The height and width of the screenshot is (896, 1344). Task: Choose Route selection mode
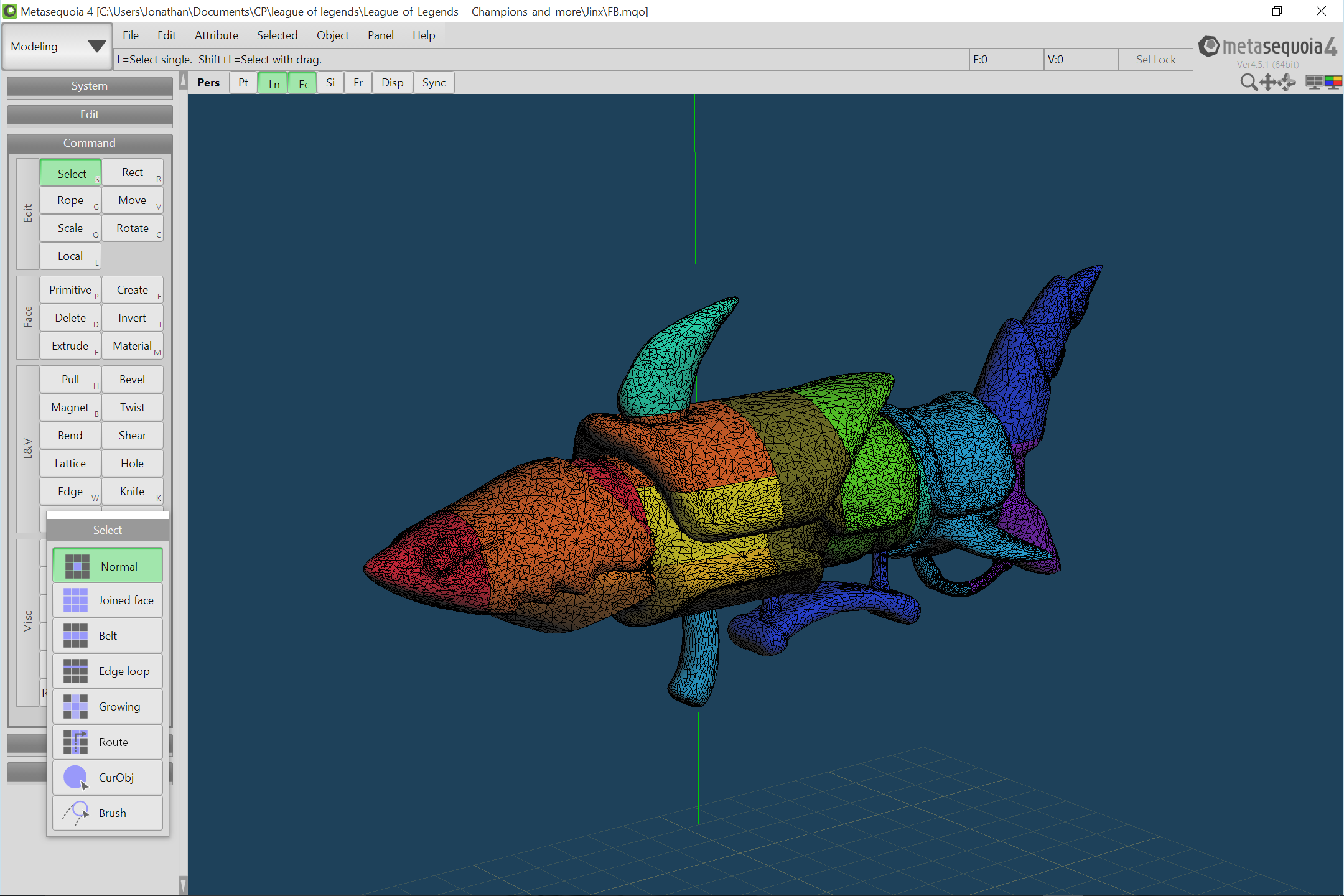coord(108,742)
